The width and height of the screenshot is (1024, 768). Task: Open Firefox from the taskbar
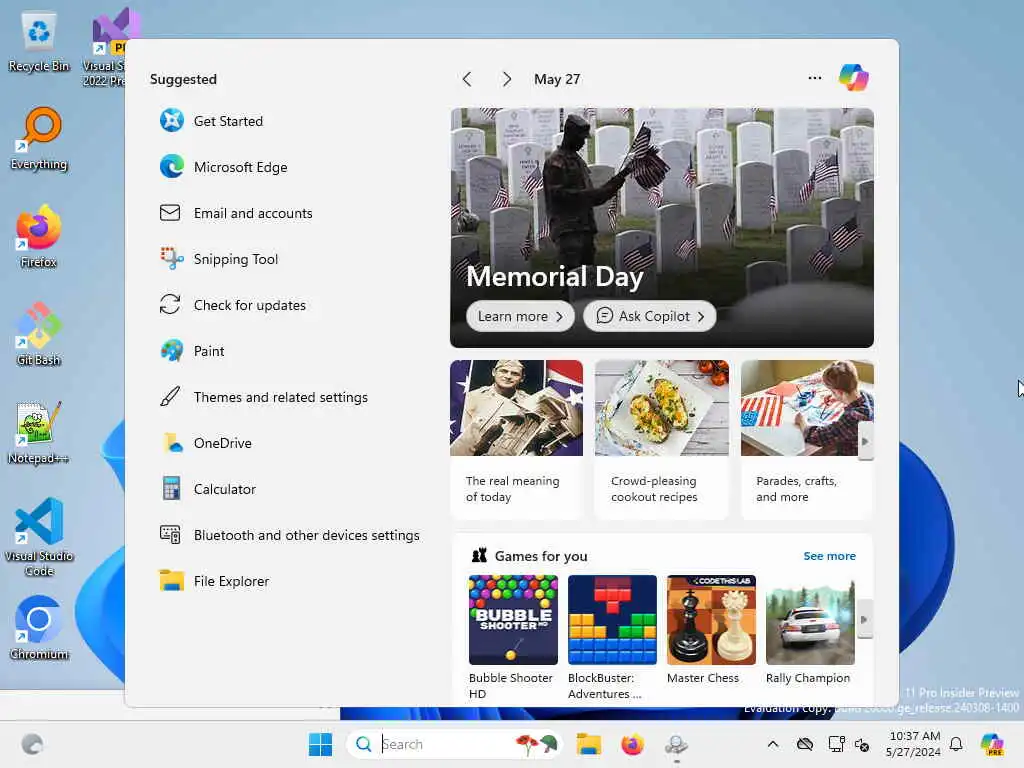pos(632,744)
